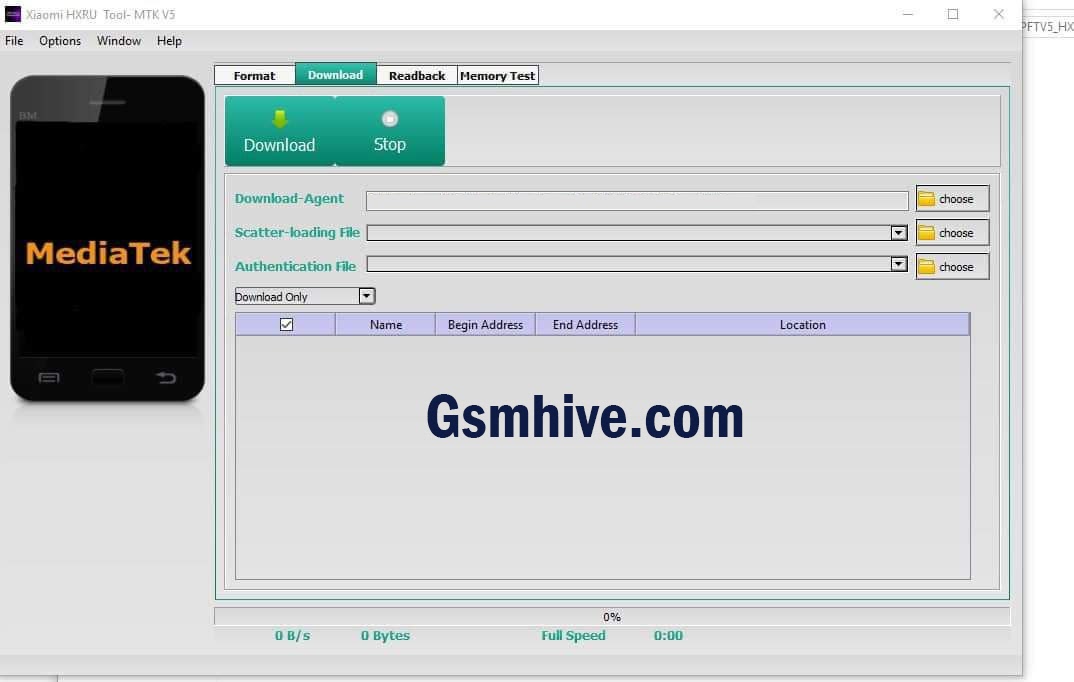Click the Xiaomi HXRU Tool app icon
The image size is (1074, 682).
click(x=13, y=14)
